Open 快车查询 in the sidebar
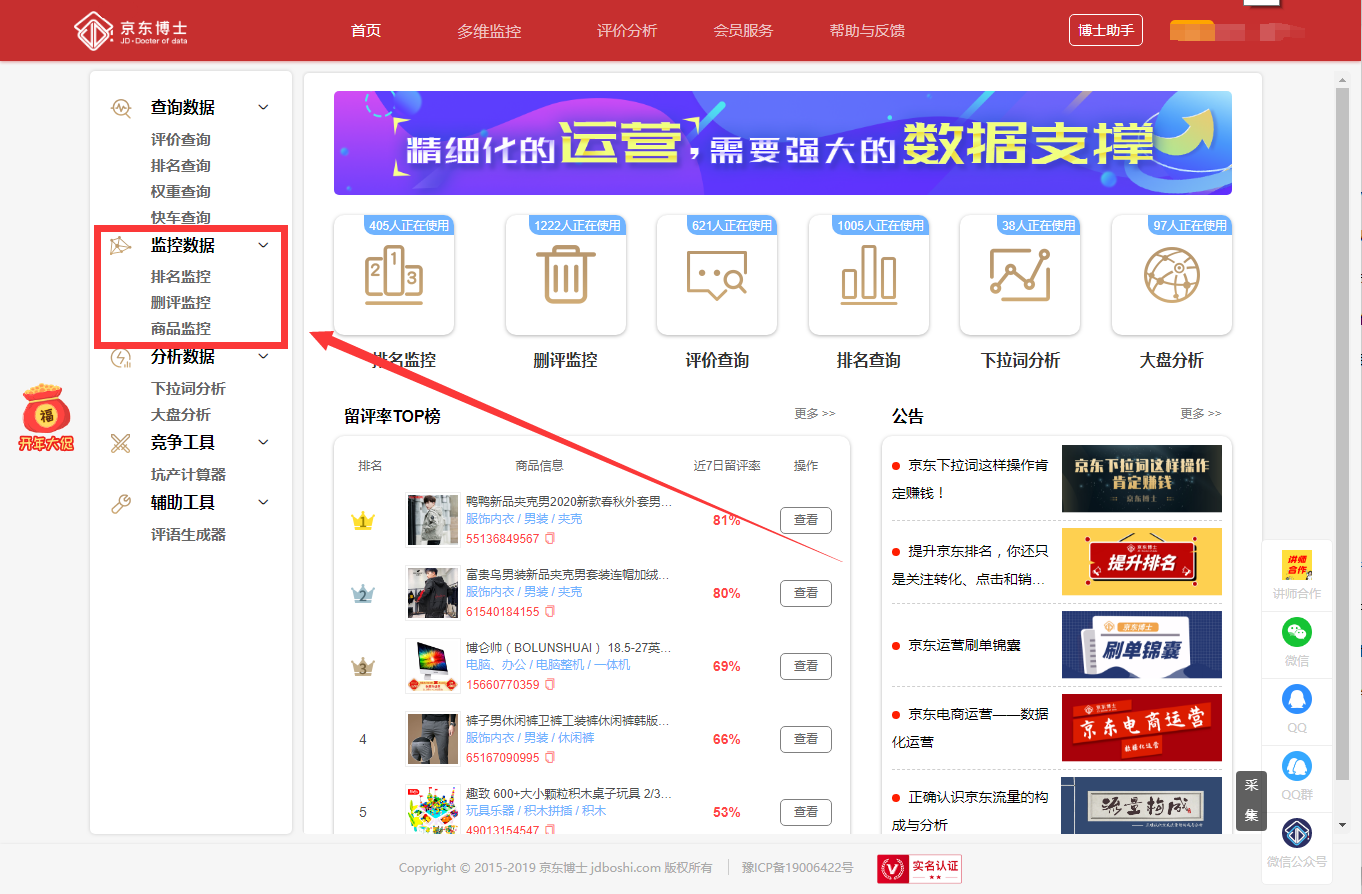This screenshot has width=1362, height=894. point(181,218)
